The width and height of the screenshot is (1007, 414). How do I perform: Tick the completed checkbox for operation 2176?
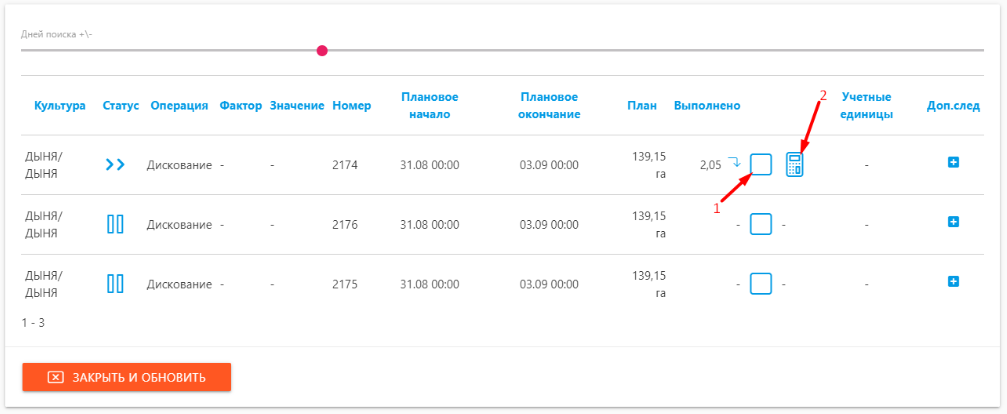coord(761,225)
